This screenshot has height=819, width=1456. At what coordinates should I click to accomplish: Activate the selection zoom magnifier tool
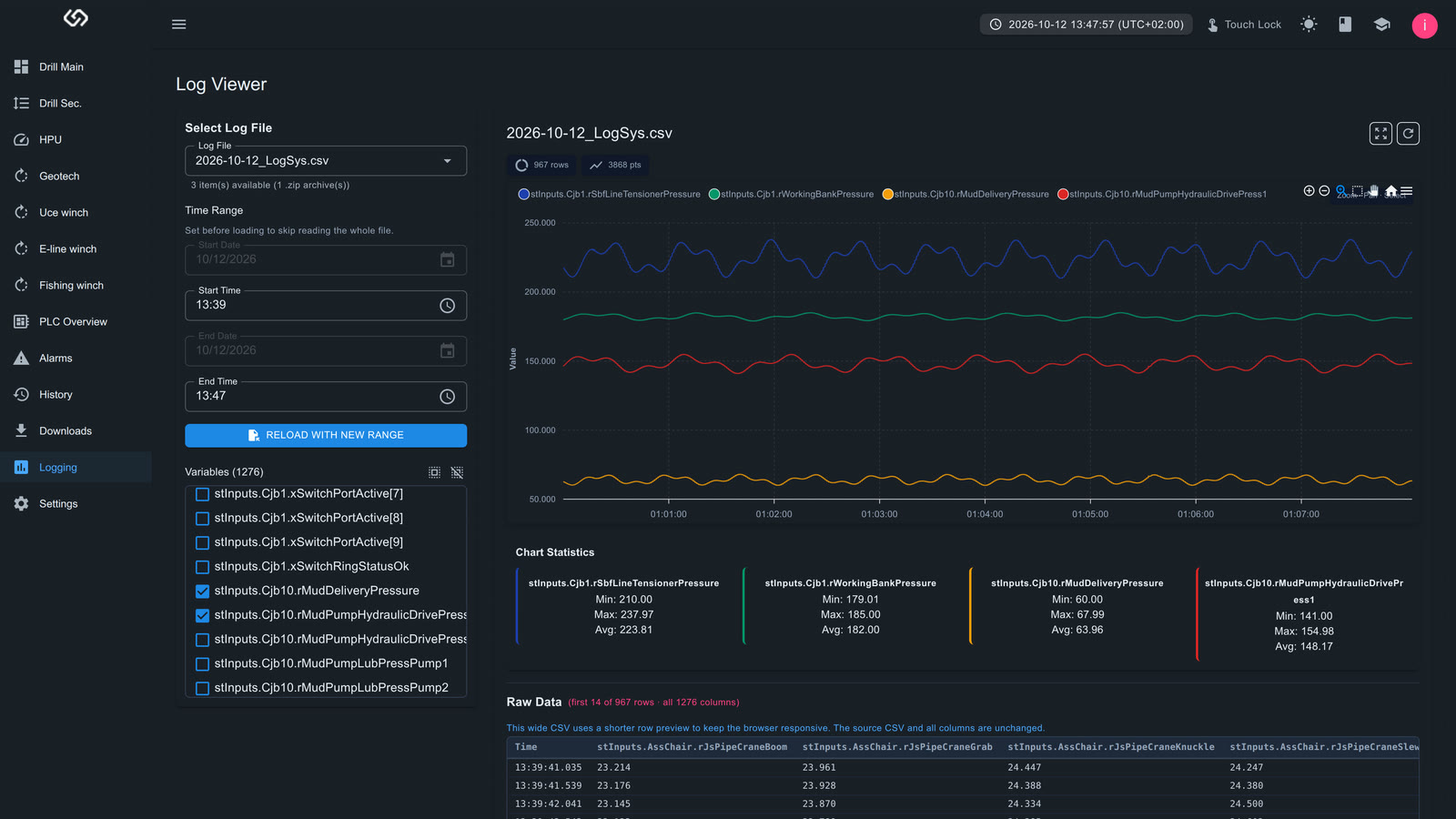pyautogui.click(x=1341, y=191)
